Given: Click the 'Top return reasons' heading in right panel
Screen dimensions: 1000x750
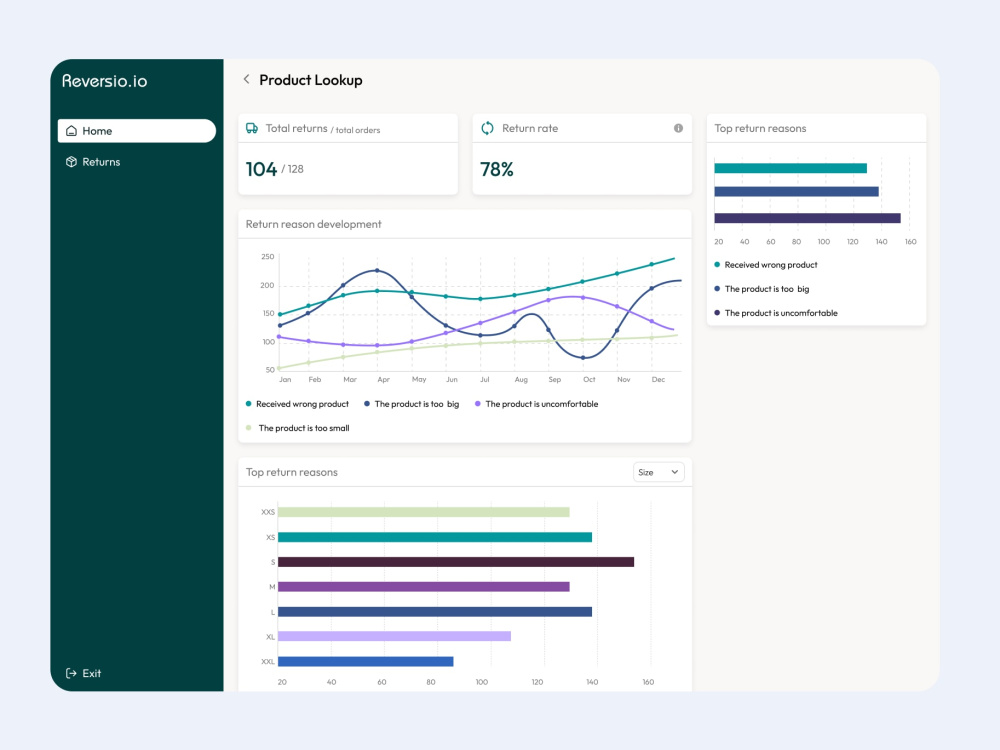Looking at the screenshot, I should tap(760, 128).
